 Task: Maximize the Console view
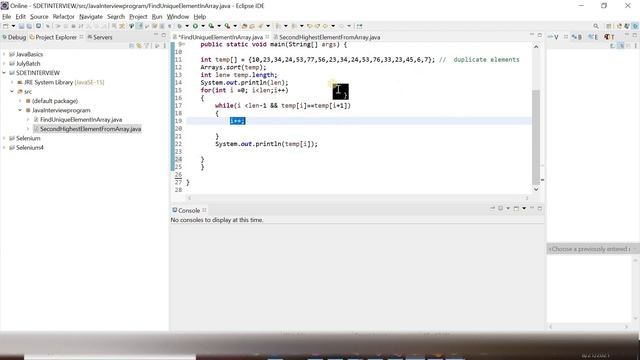[540, 209]
